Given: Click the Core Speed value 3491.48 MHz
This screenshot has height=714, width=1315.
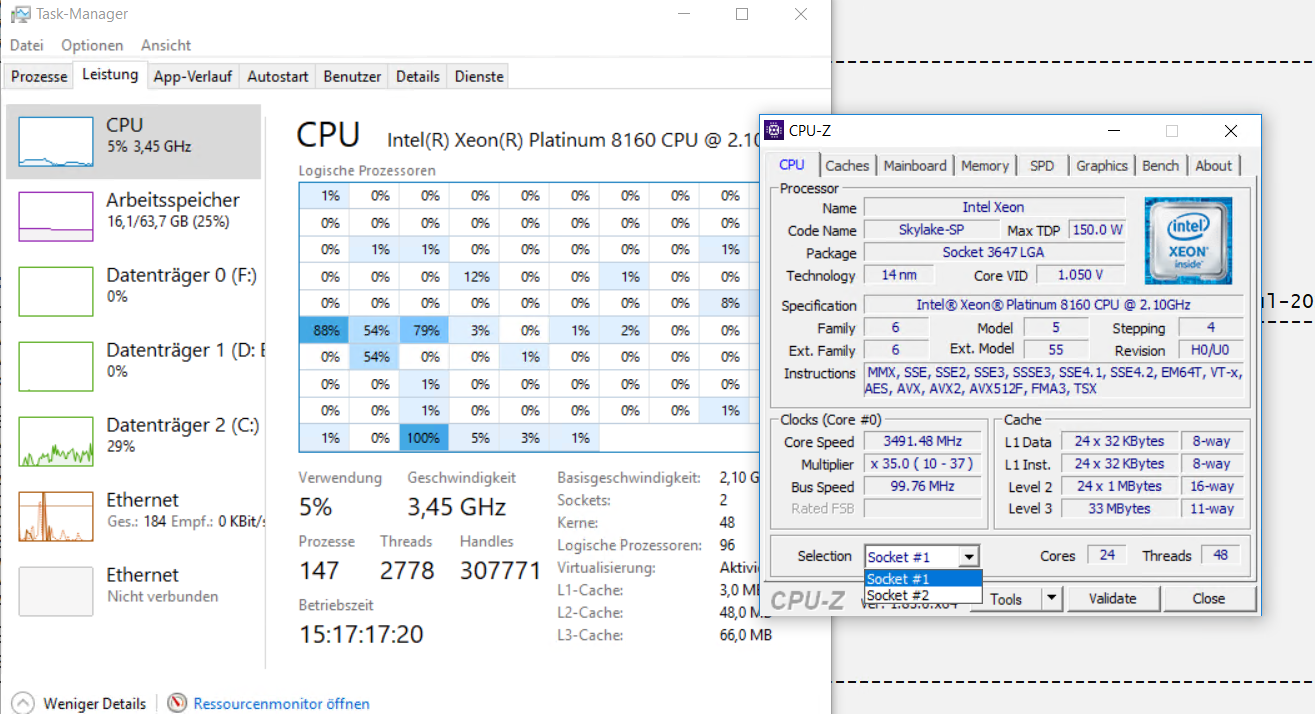Looking at the screenshot, I should click(922, 442).
